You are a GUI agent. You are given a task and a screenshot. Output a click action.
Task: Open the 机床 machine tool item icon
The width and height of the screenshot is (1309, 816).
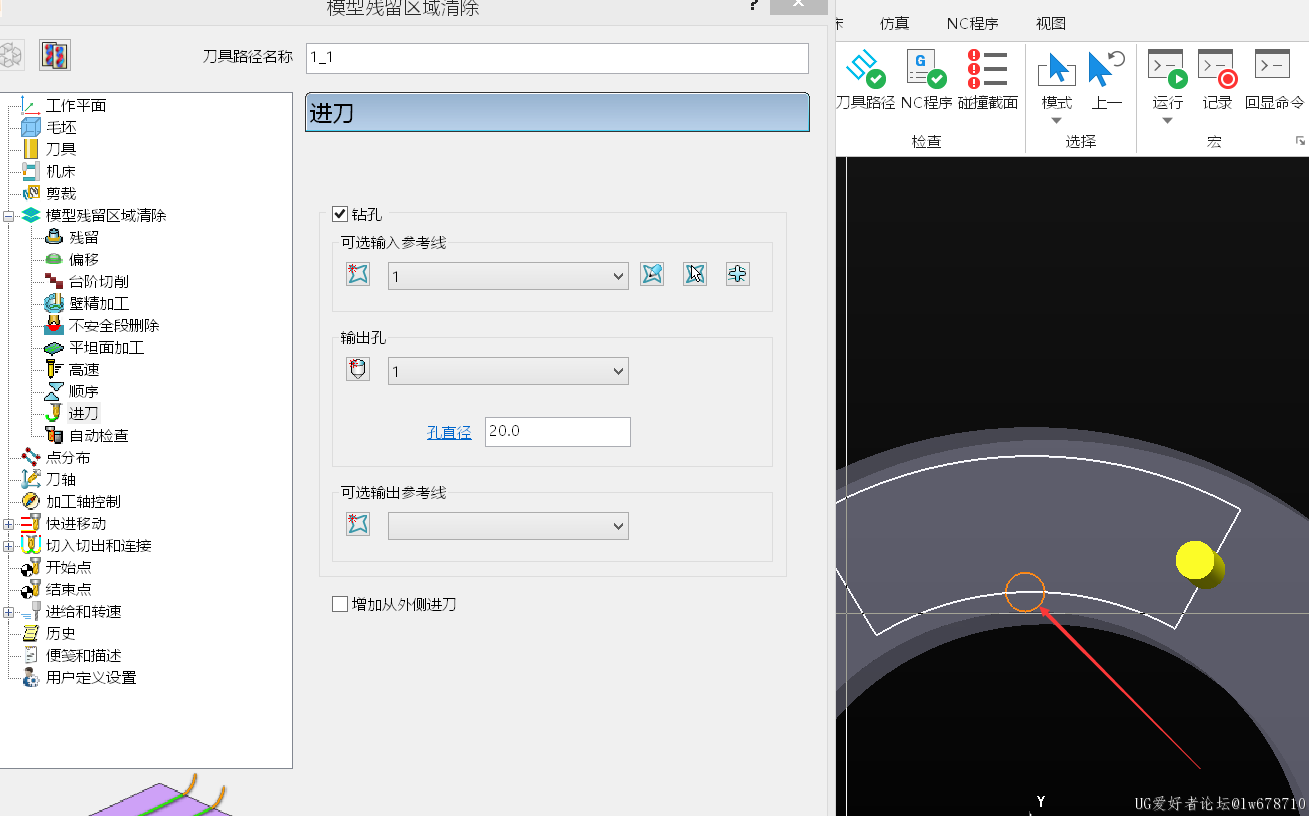[31, 171]
